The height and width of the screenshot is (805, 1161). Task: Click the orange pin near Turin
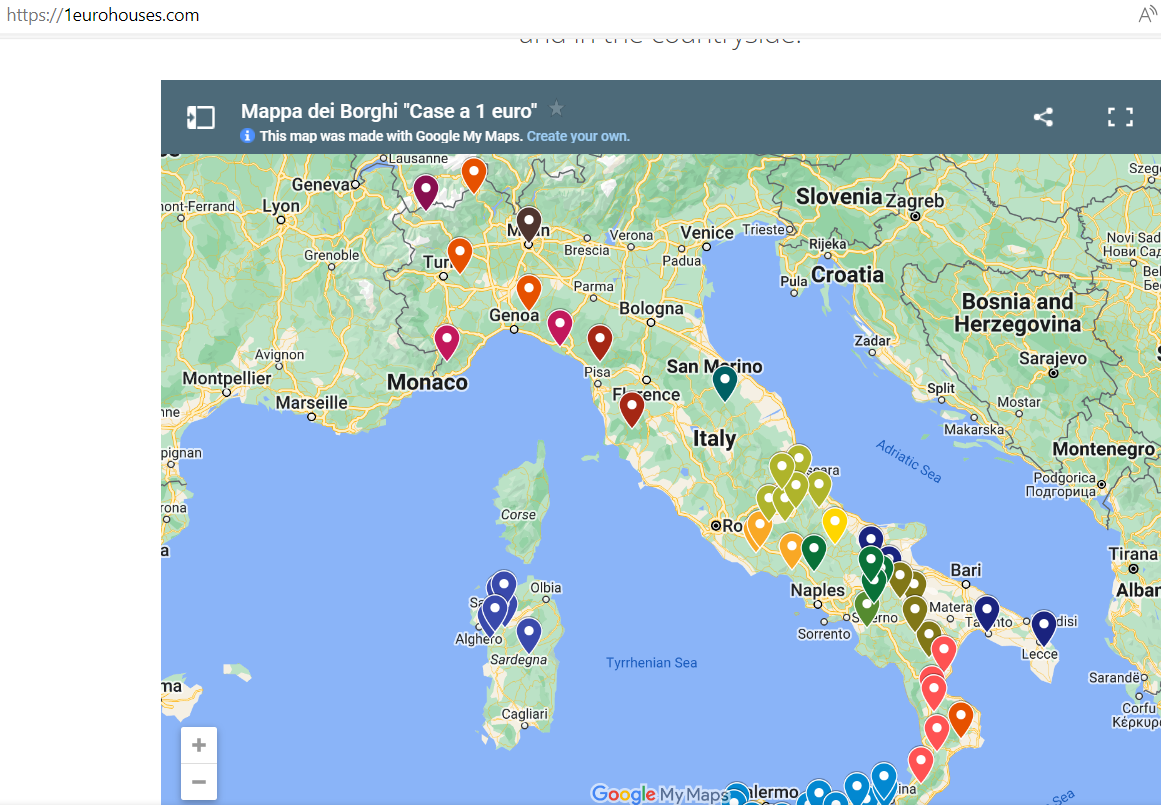coord(459,254)
